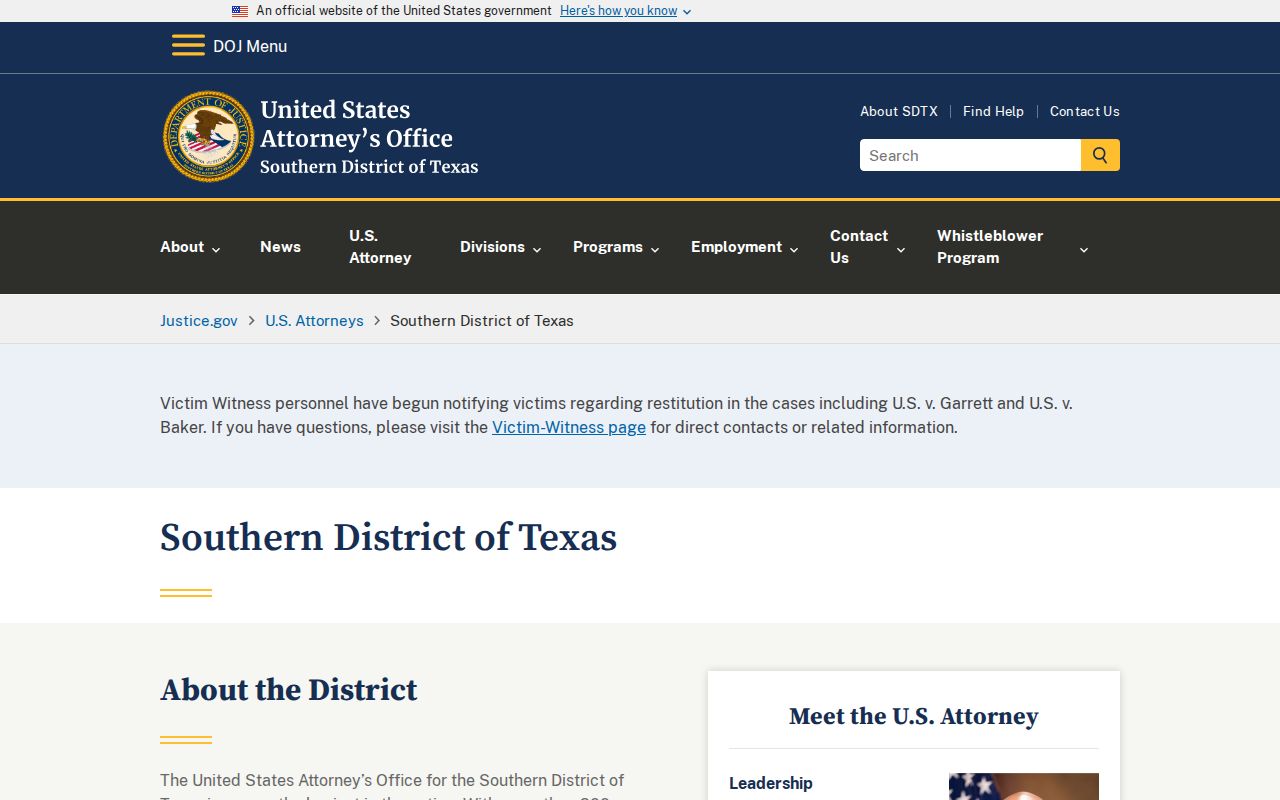Click the yellow search magnifier button

(x=1100, y=155)
